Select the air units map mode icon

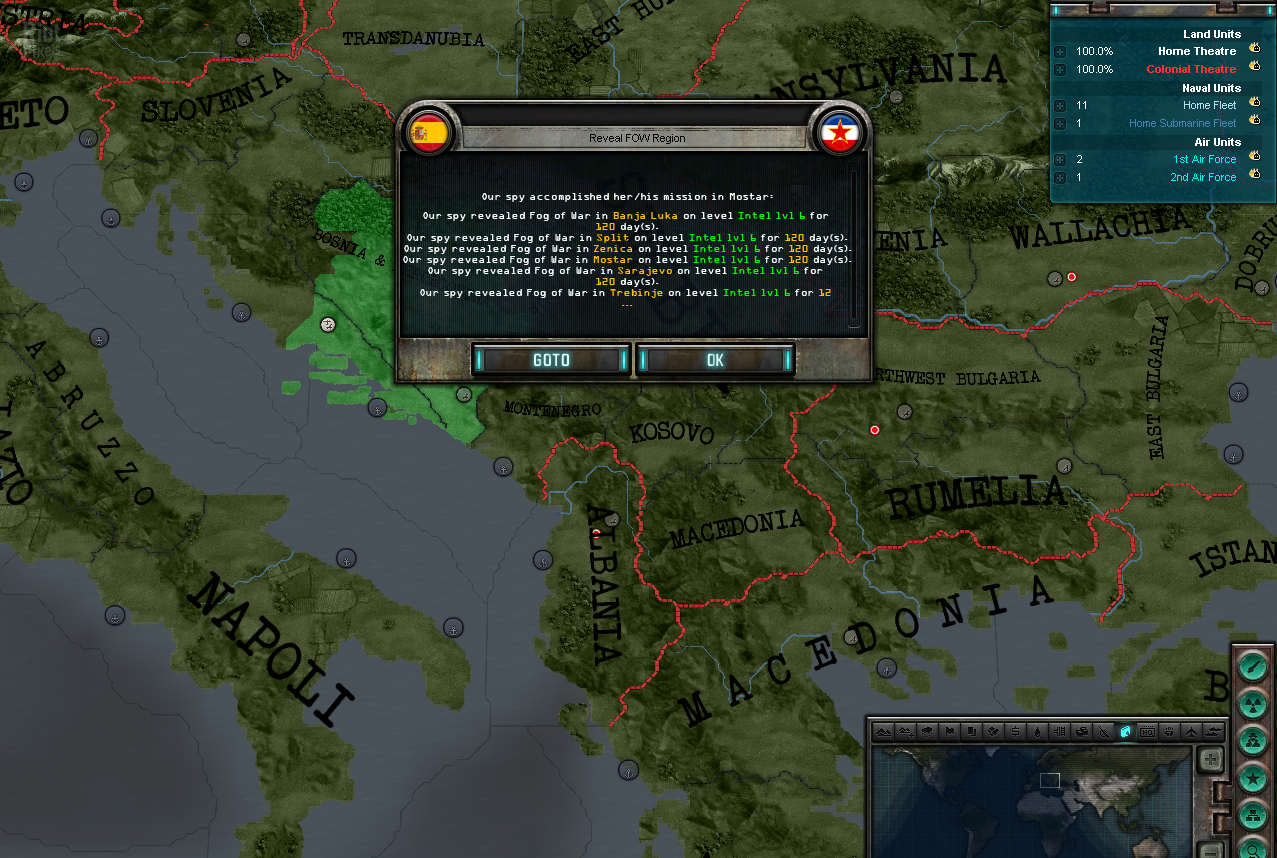click(1191, 732)
